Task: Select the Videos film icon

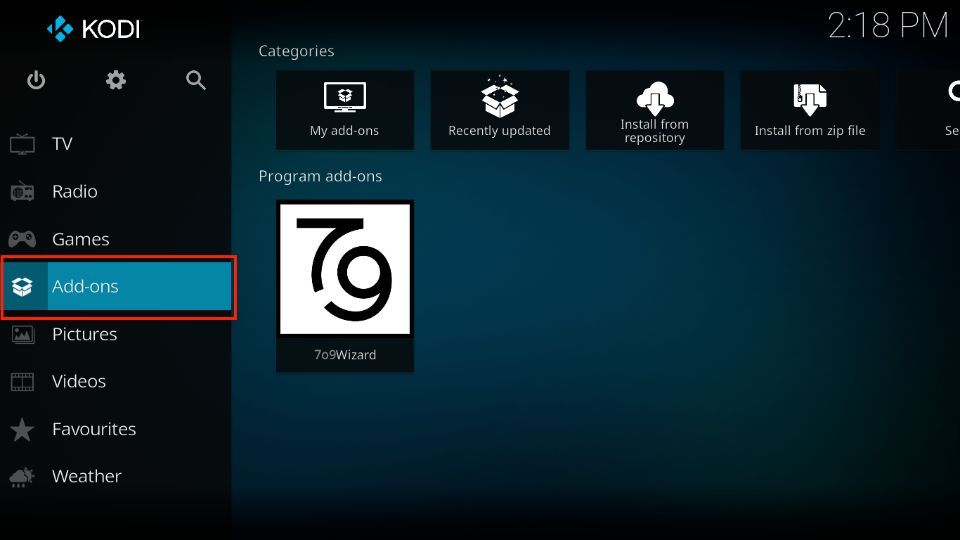Action: pos(23,381)
